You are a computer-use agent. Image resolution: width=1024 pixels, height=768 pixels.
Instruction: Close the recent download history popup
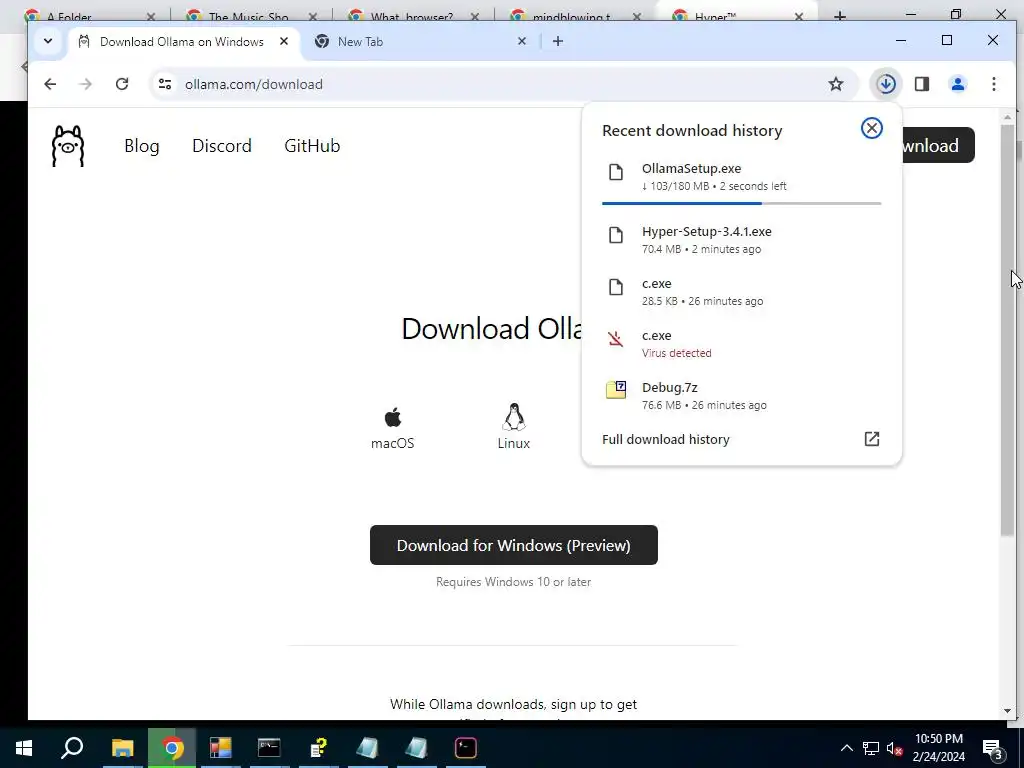[x=871, y=128]
